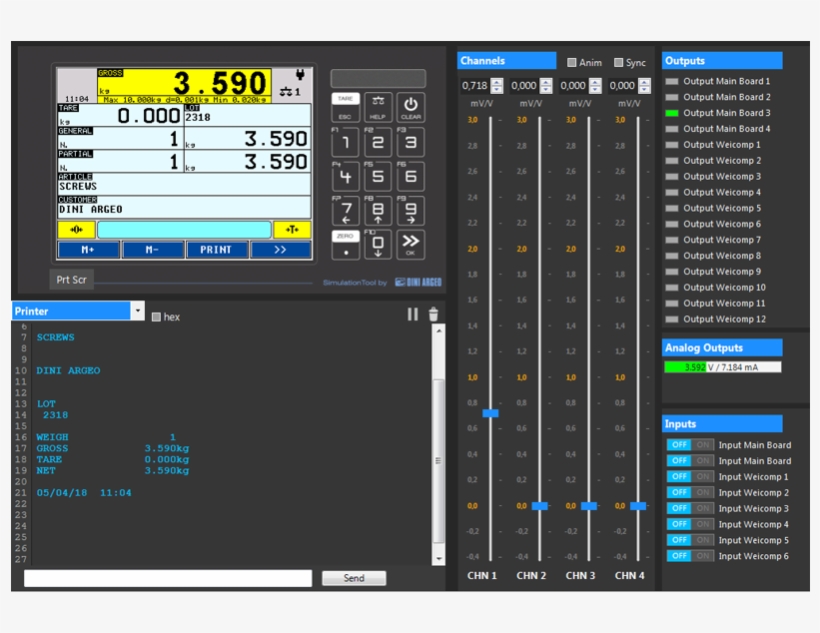Click the M- softkey on display
This screenshot has width=820, height=633.
[153, 250]
